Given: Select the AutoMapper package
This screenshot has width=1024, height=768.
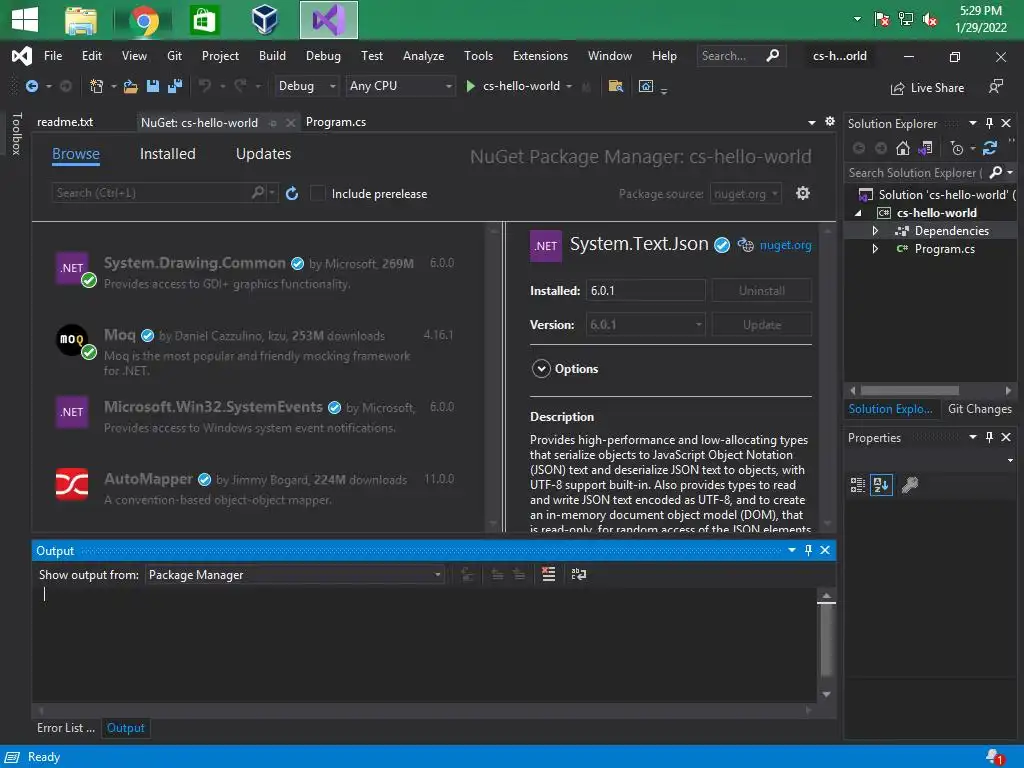Looking at the screenshot, I should click(258, 488).
